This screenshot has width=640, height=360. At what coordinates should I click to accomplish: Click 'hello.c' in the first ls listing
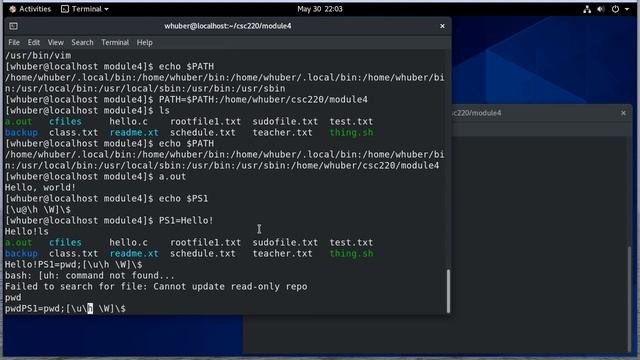coord(128,122)
